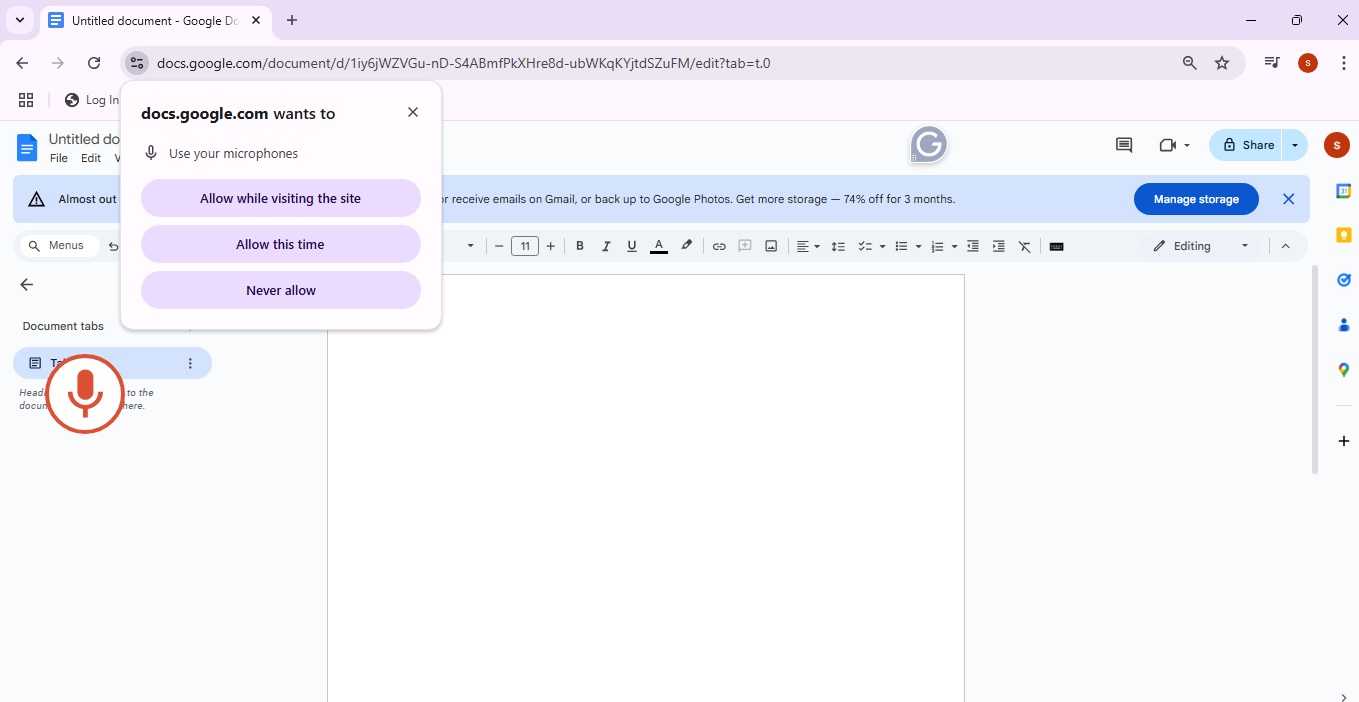This screenshot has width=1359, height=702.
Task: Clear formatting with the toolbar icon
Action: 1024,246
